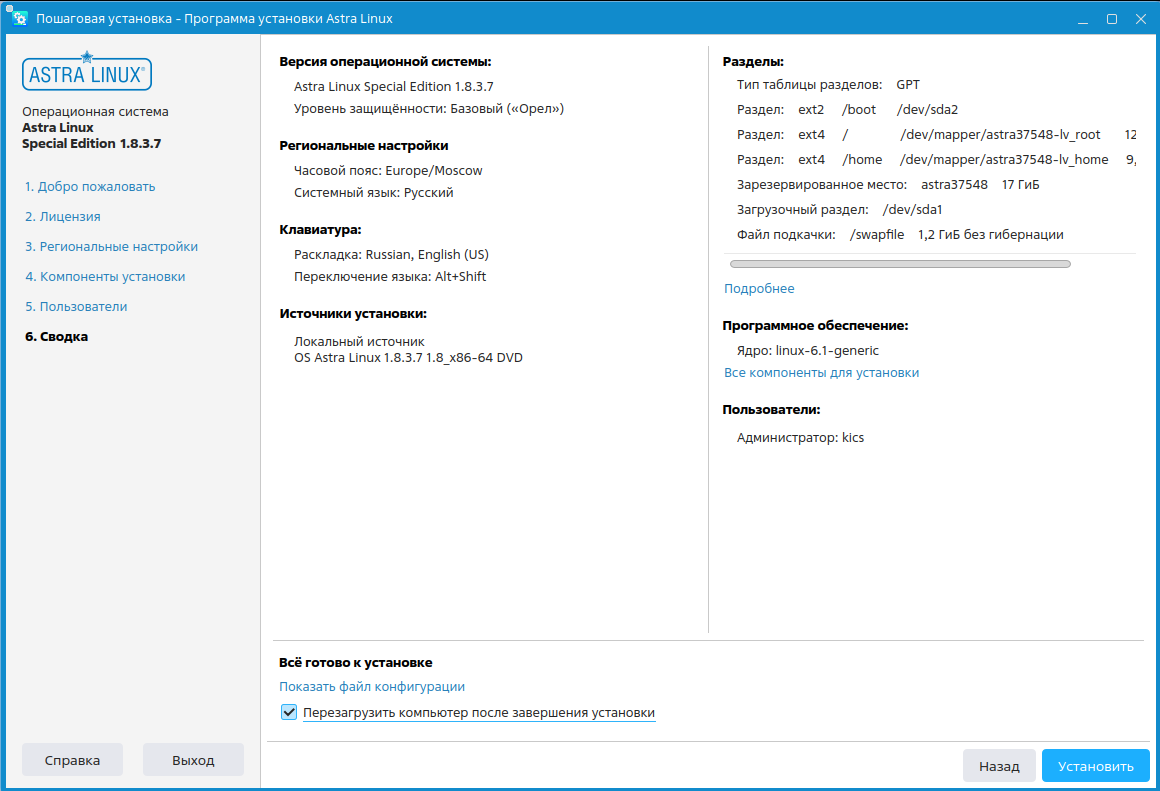
Task: Click the Клавиатура: heading
Action: (320, 230)
